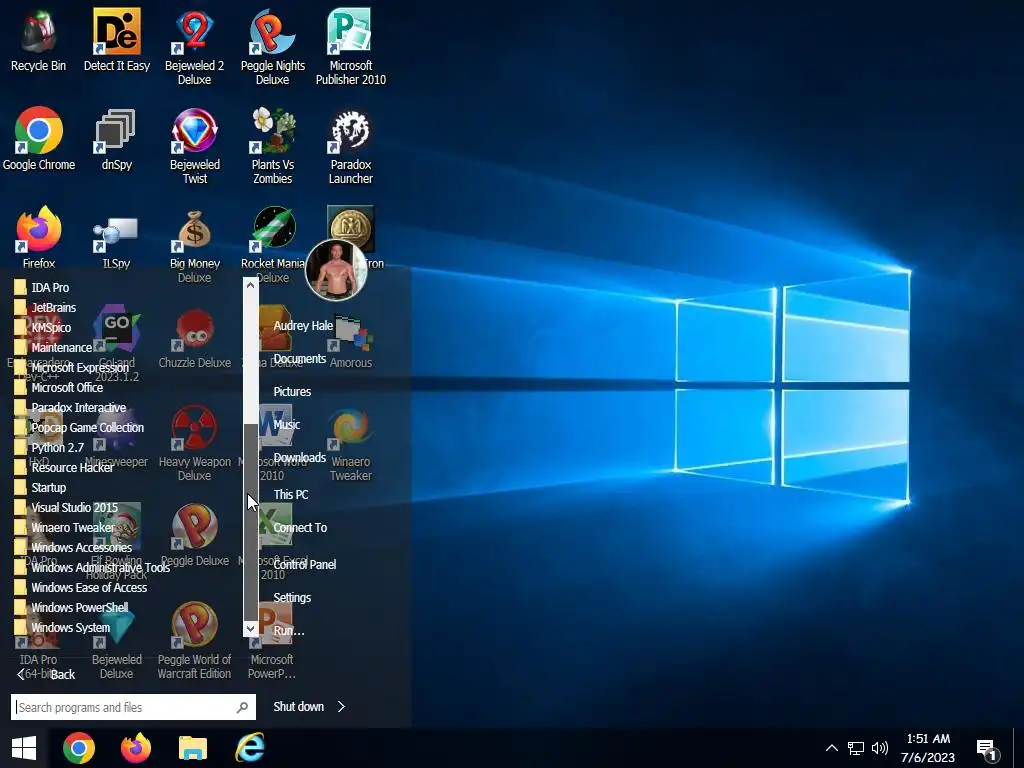Open Peggle Deluxe desktop icon
This screenshot has height=768, width=1024.
tap(195, 536)
